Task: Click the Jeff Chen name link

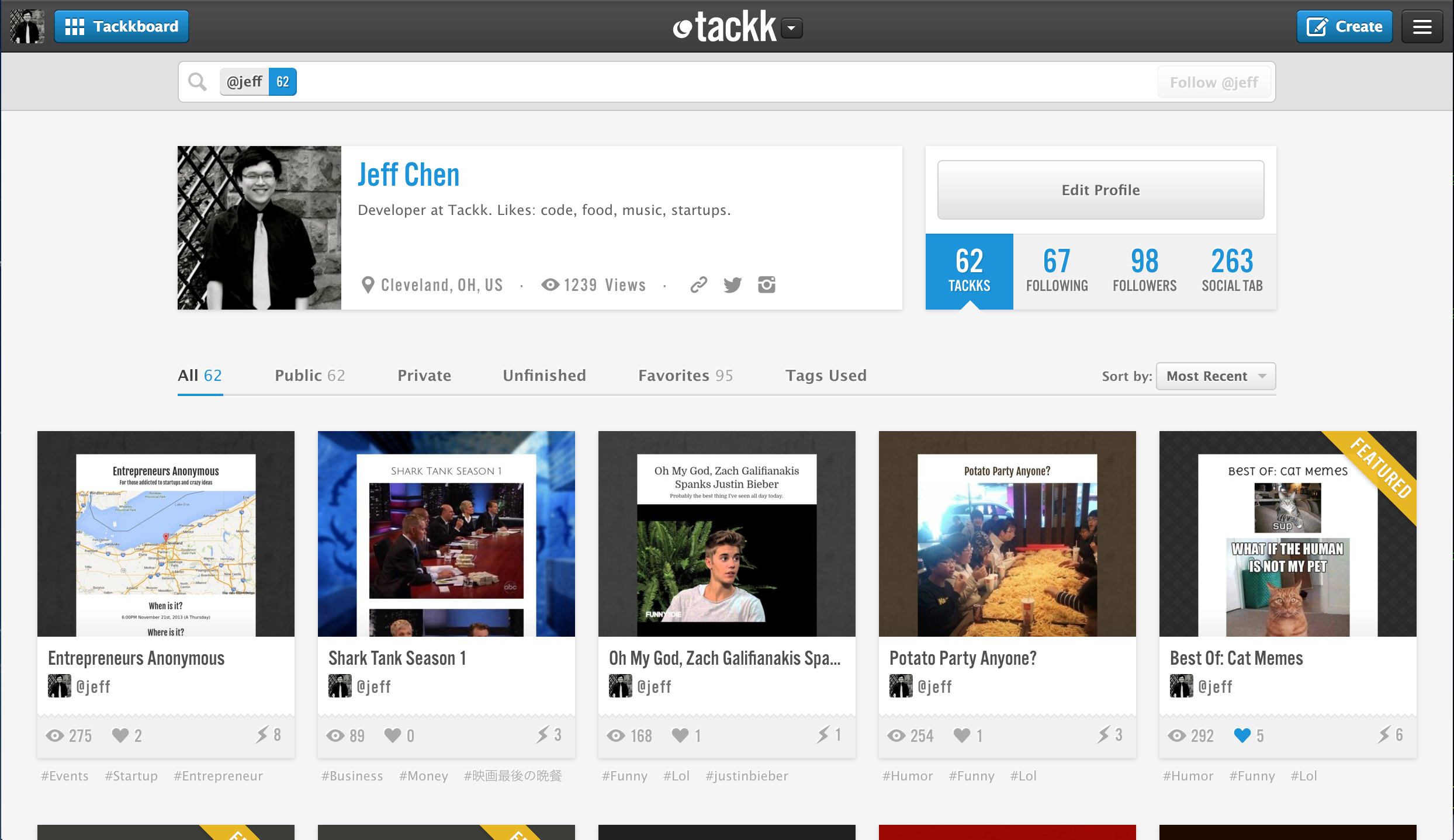Action: (408, 175)
